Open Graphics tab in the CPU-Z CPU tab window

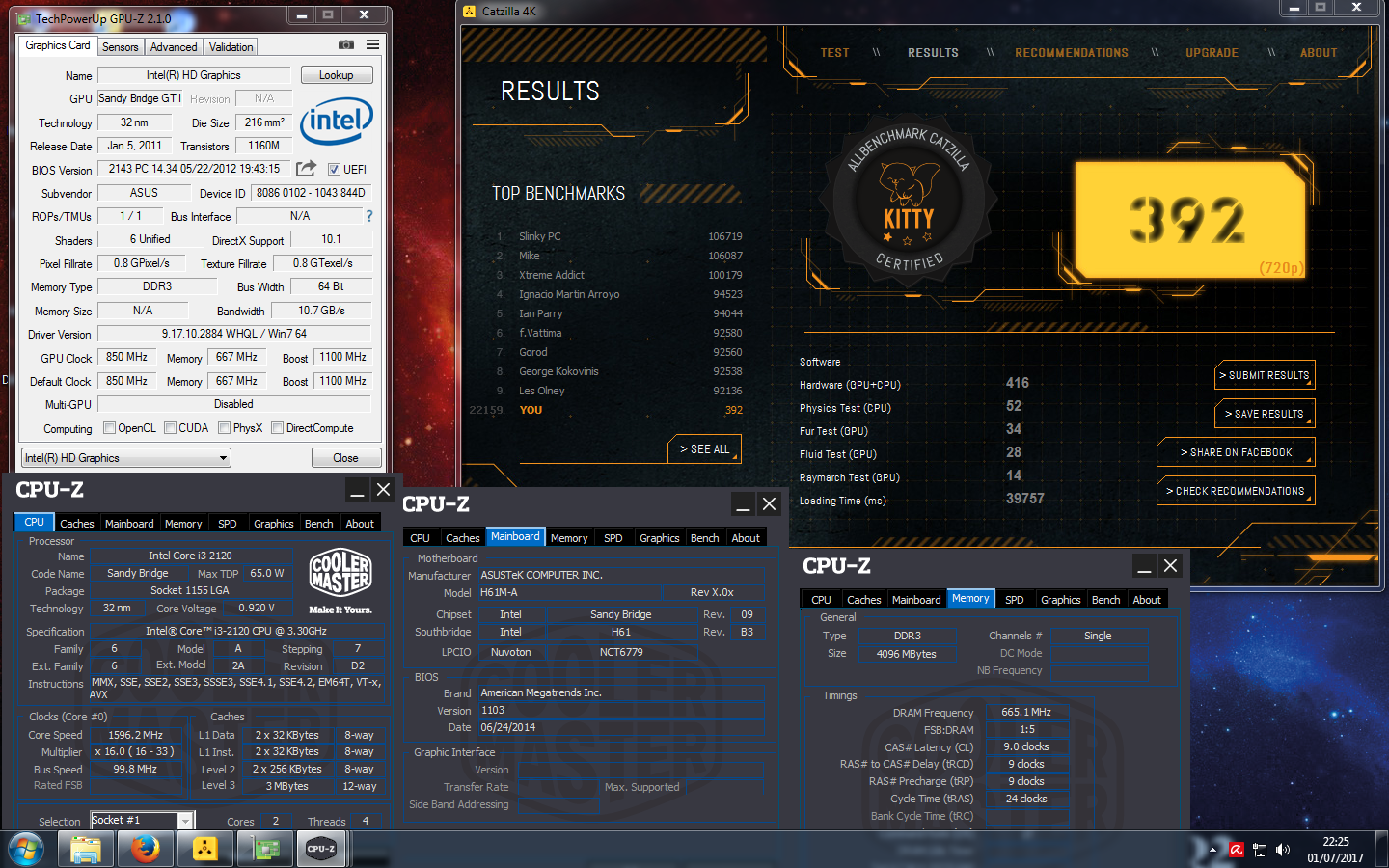coord(274,524)
